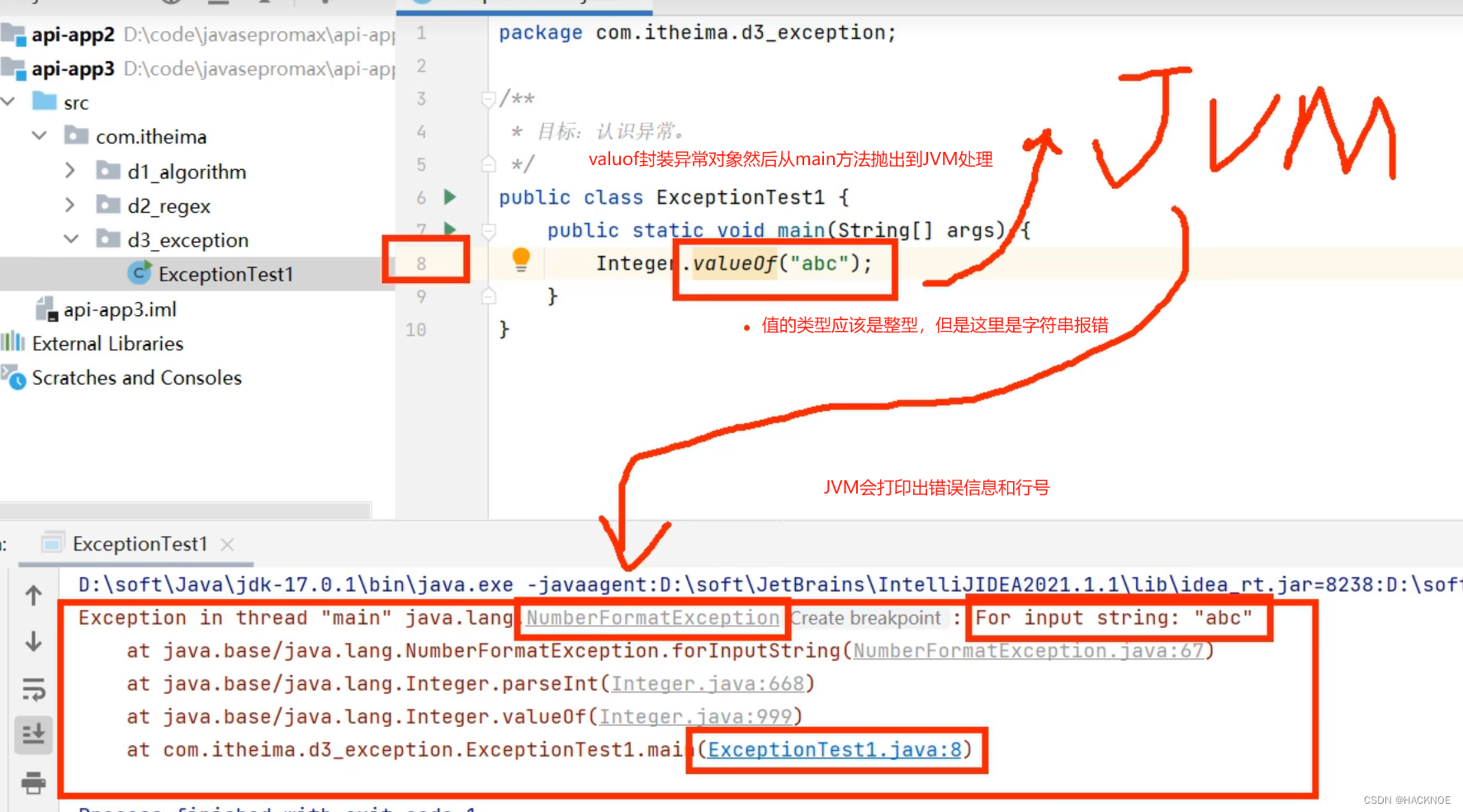Open ExceptionTest1.java:8 link
The height and width of the screenshot is (812, 1463).
(835, 749)
